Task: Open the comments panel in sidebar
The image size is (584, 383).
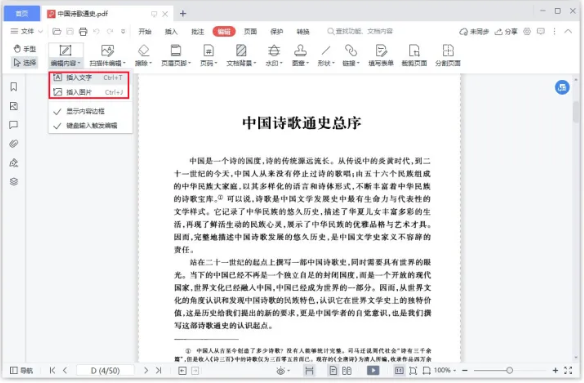Action: coord(14,125)
